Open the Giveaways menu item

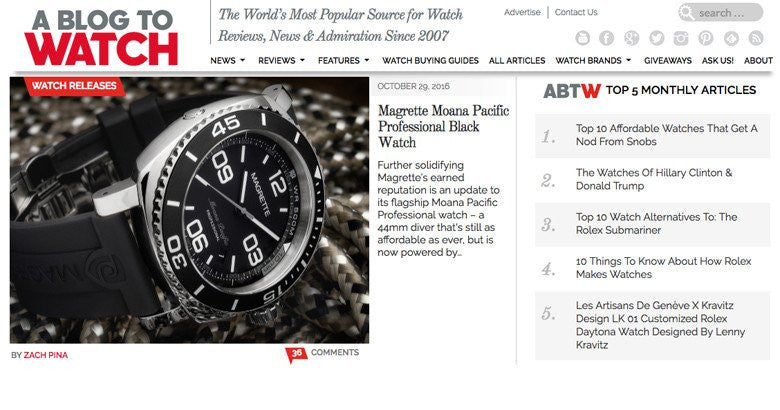pyautogui.click(x=668, y=60)
